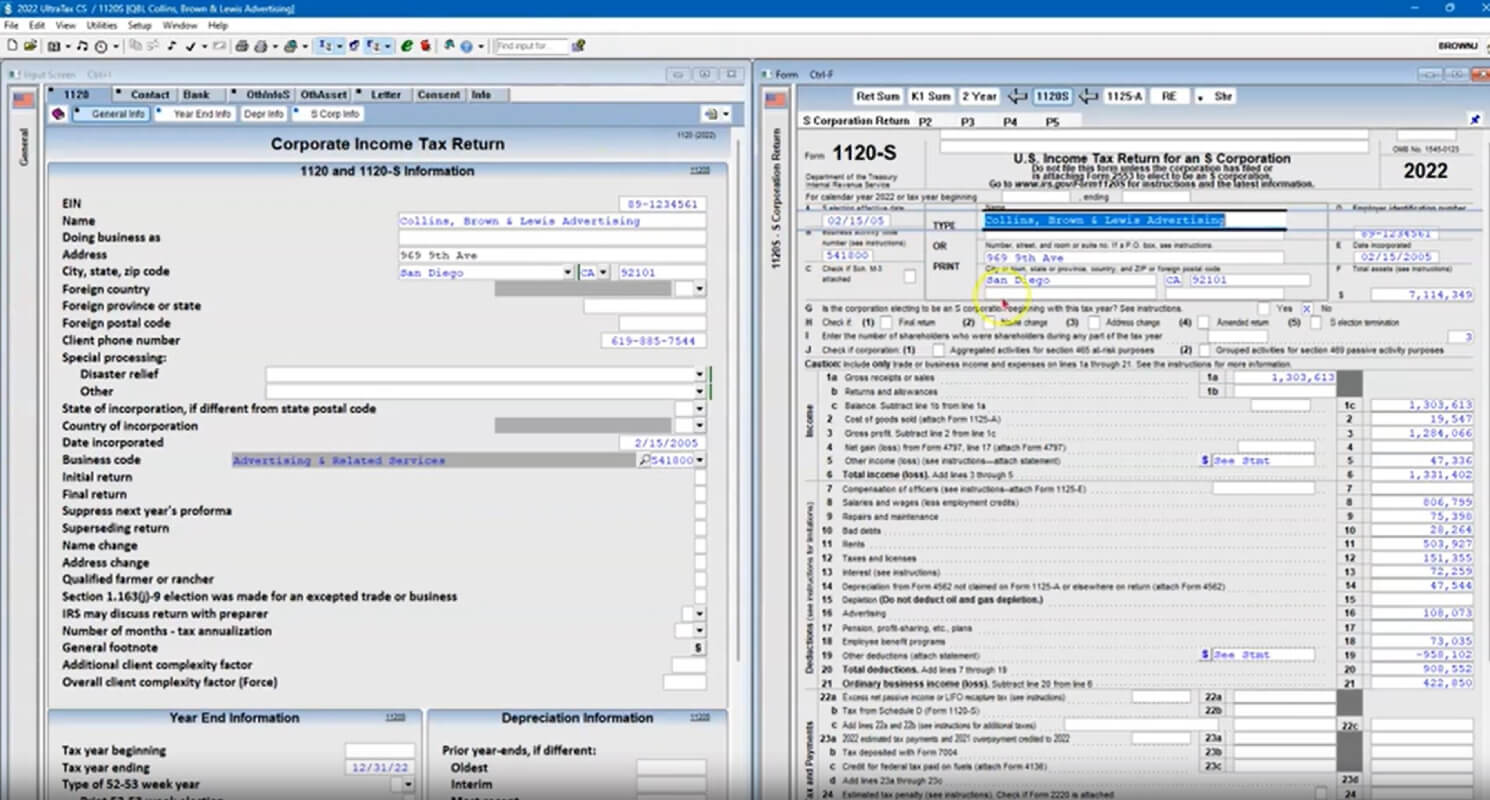Open the Window menu
The image size is (1490, 800).
tap(180, 25)
